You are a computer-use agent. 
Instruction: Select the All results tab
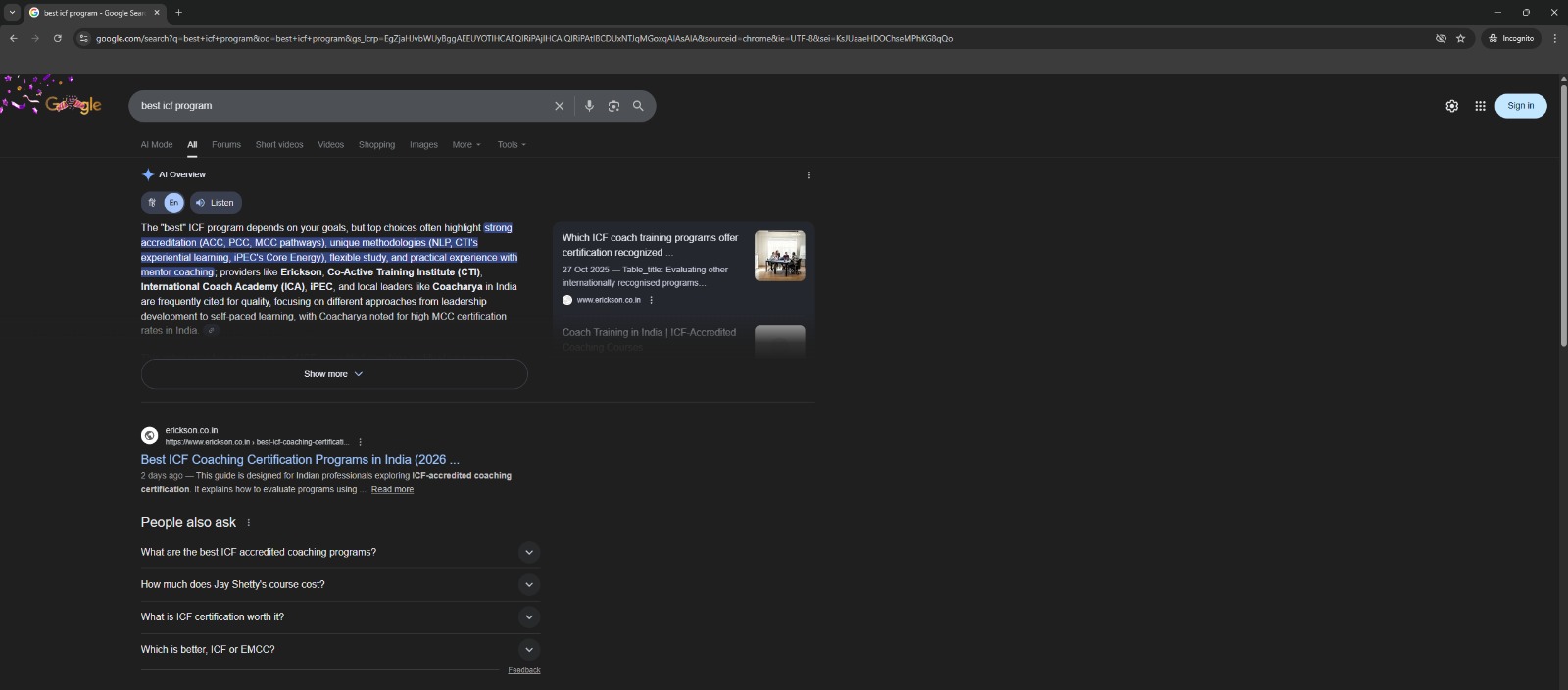(x=192, y=145)
